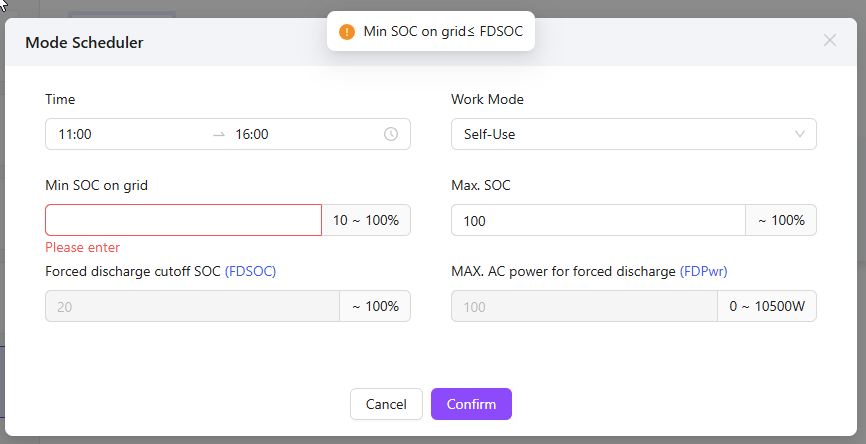Screen dimensions: 866x444
Task: Expand the Work Mode chevron arrow
Action: (x=800, y=134)
